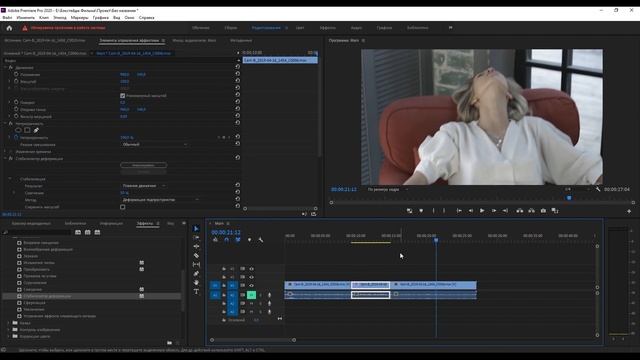
Task: Select the Ripple Edit tool
Action: coord(196,247)
